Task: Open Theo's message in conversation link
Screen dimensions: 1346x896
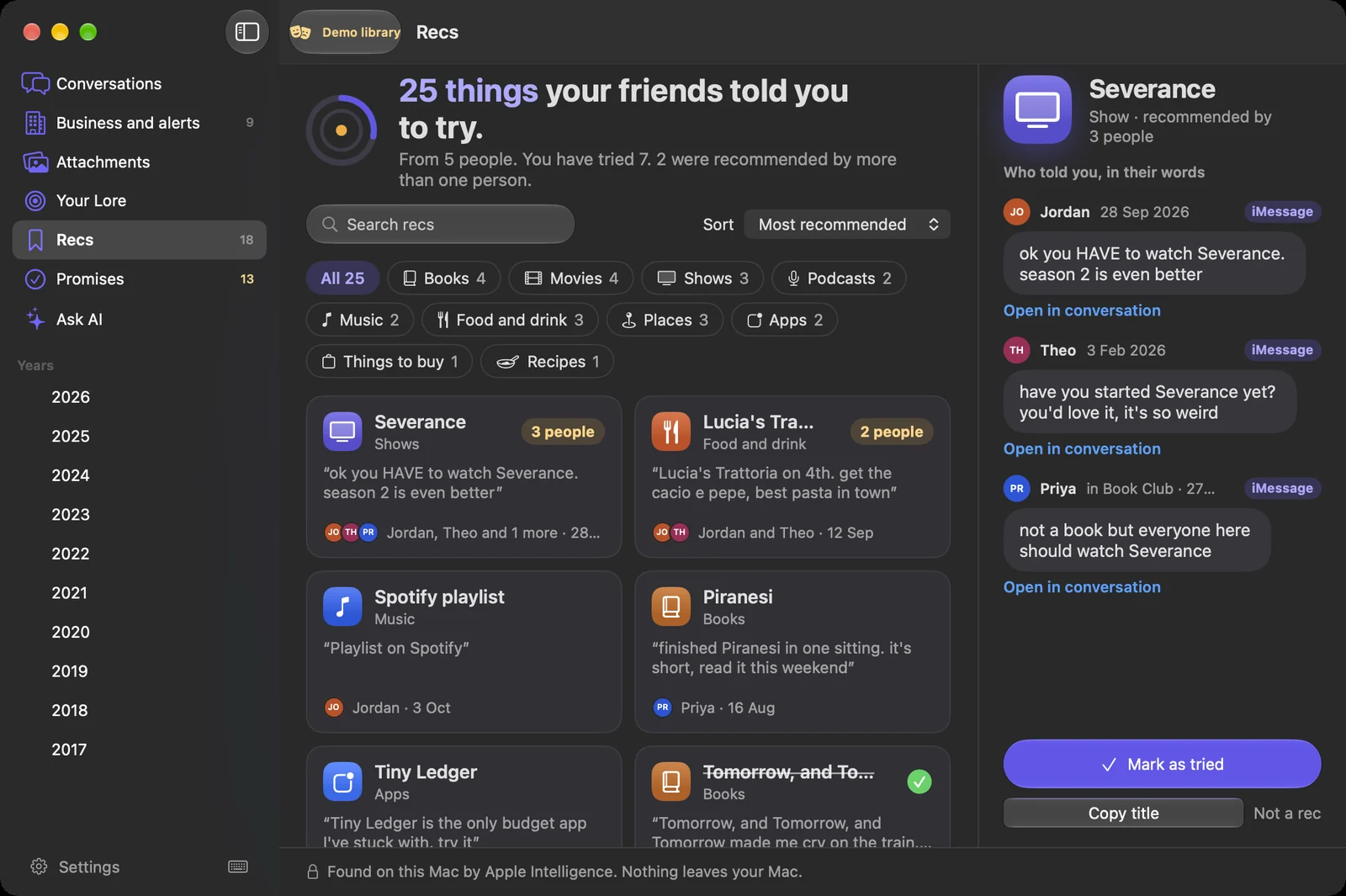Action: [x=1082, y=449]
